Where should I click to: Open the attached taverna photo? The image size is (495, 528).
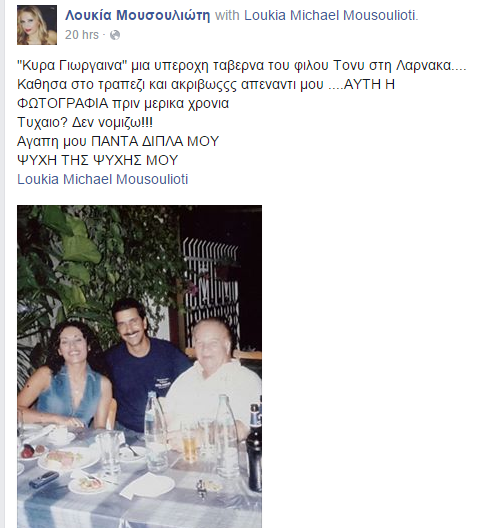[139, 366]
